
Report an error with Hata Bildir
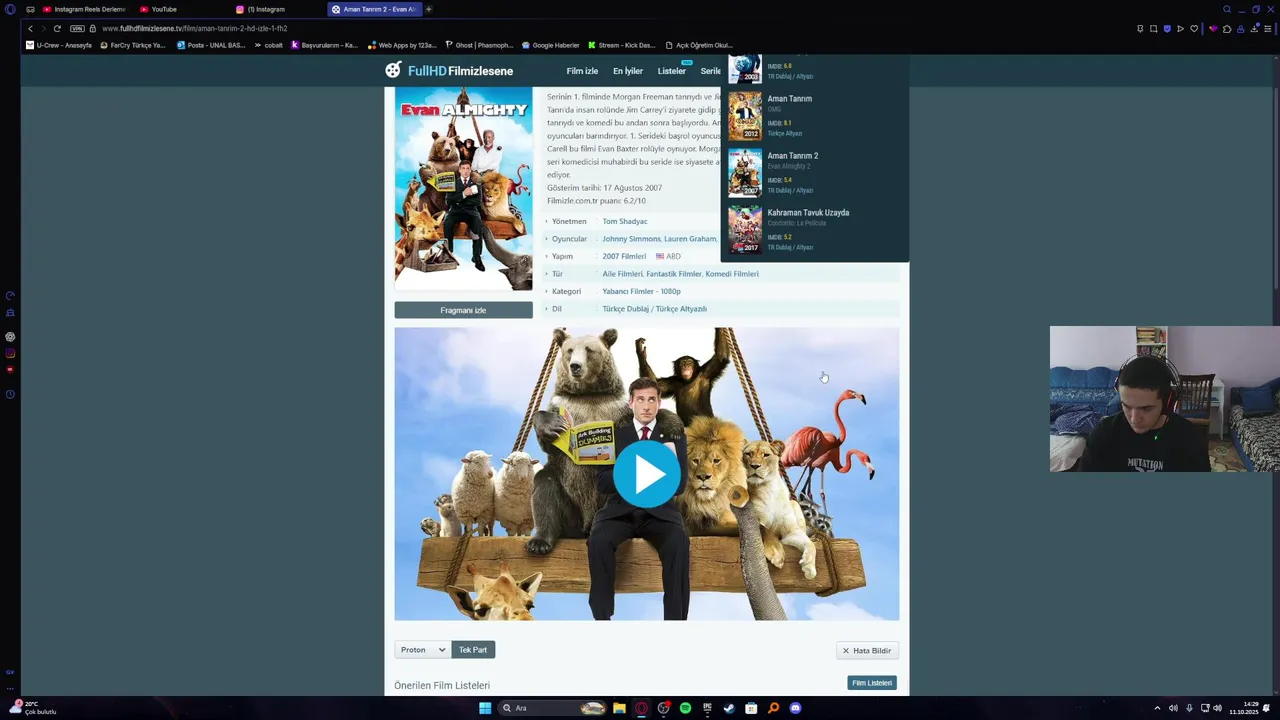coord(867,651)
